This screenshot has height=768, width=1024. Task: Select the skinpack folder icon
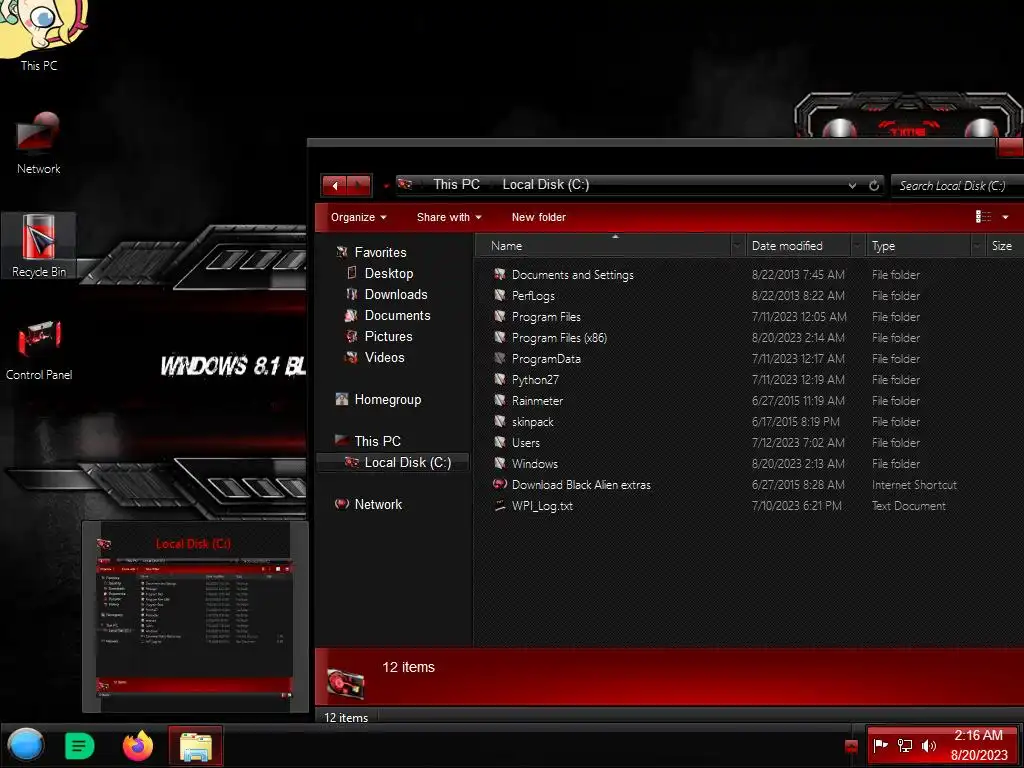500,421
